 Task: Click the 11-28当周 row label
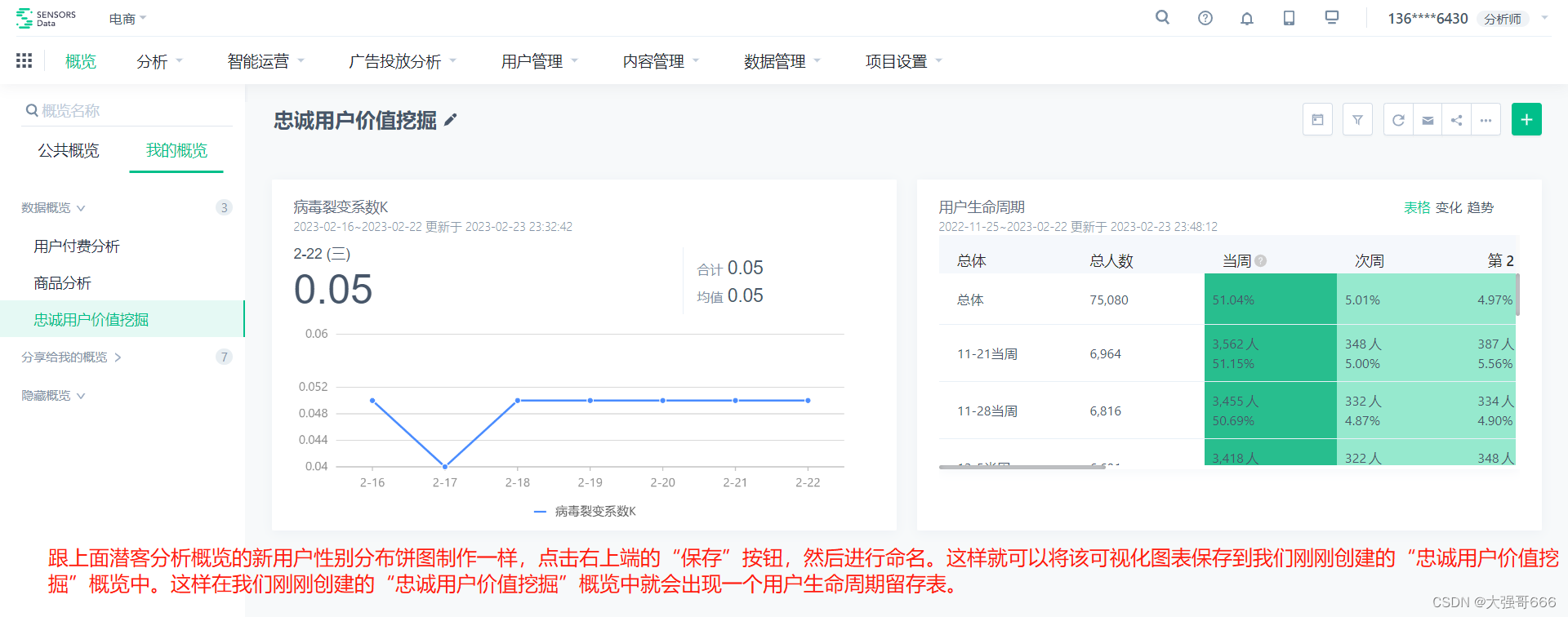987,411
